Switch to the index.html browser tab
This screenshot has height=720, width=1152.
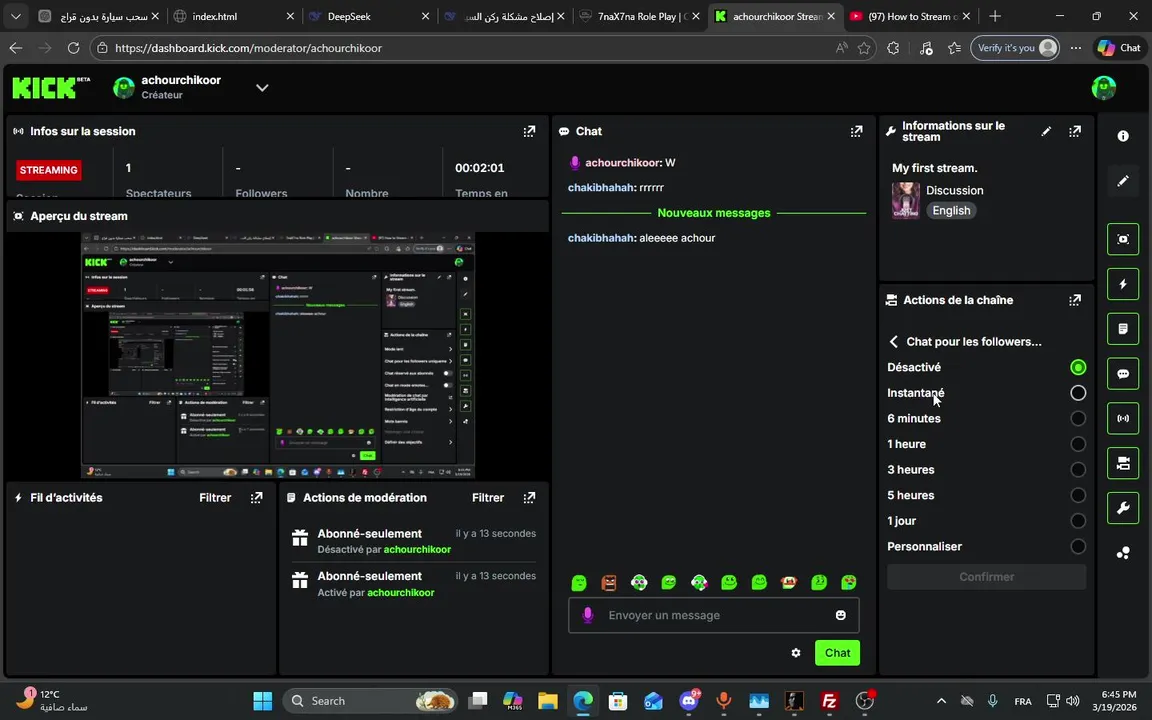pyautogui.click(x=234, y=16)
